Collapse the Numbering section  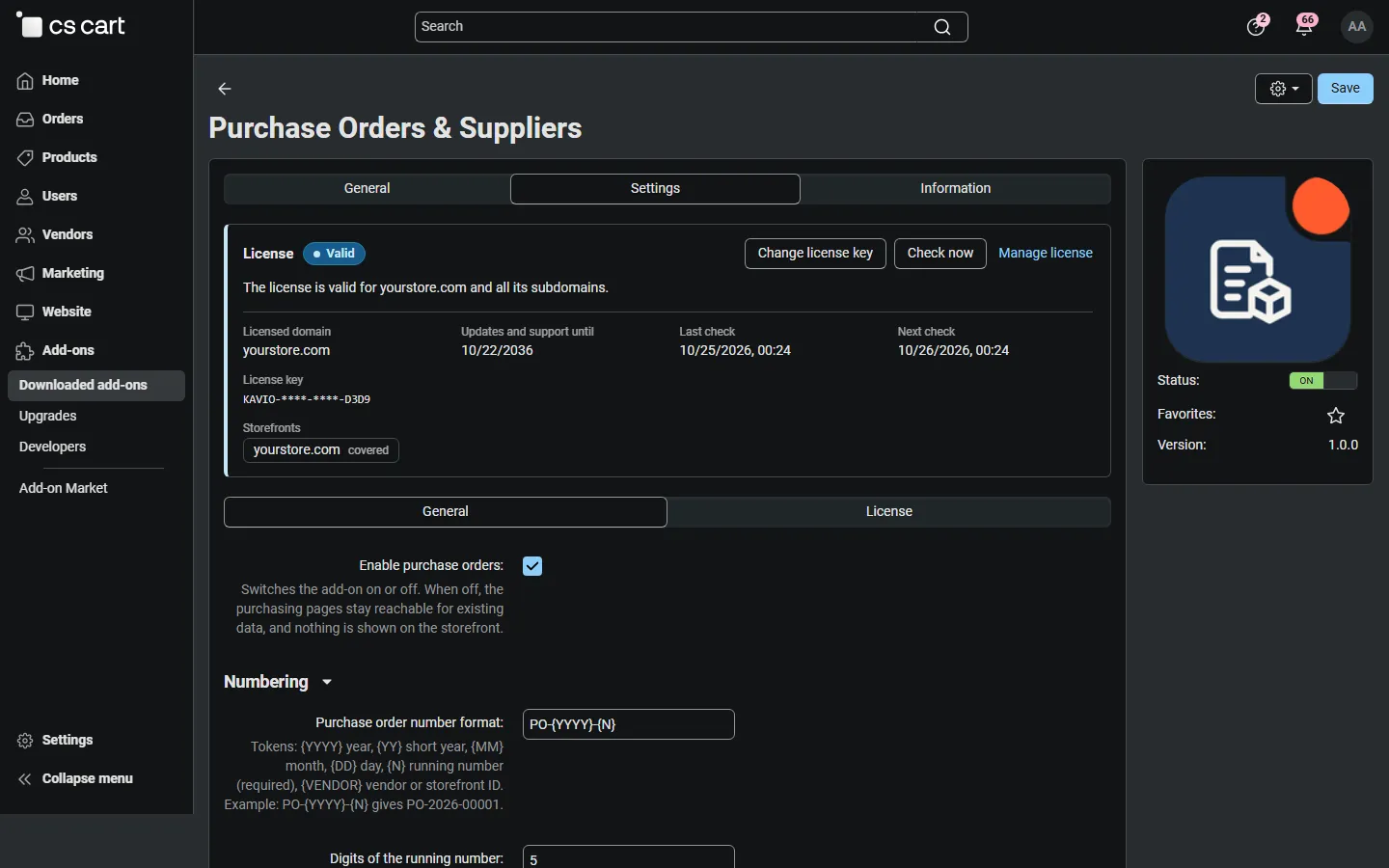point(279,682)
